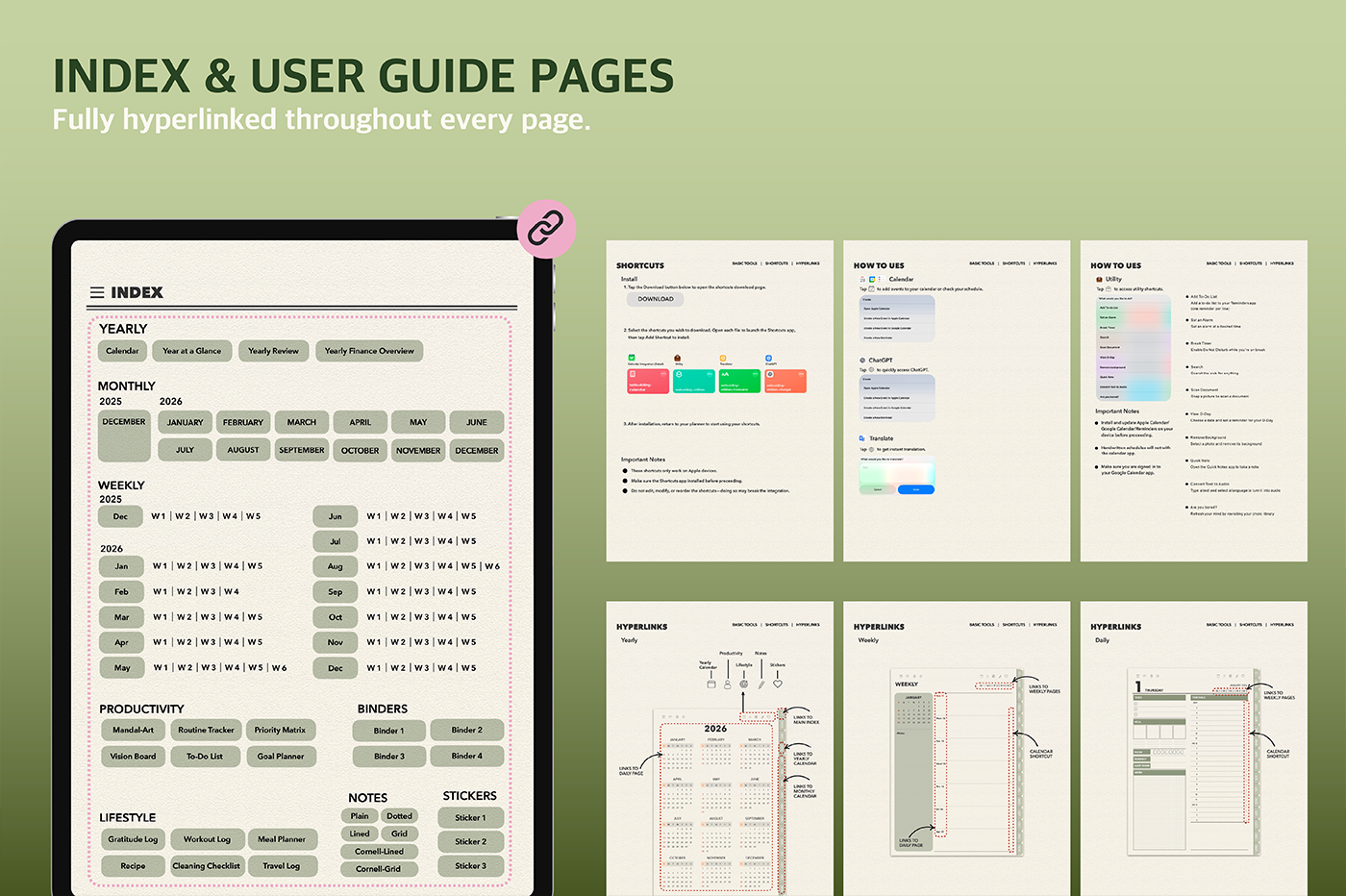Go to the FEBRUARY monthly page
1346x896 pixels.
pyautogui.click(x=243, y=422)
